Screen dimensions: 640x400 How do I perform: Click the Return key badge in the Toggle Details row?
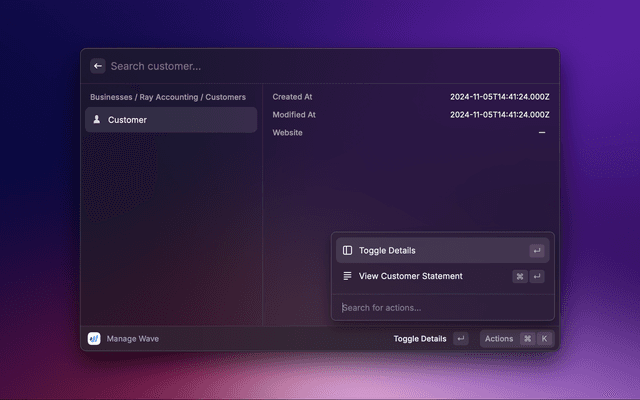click(537, 251)
